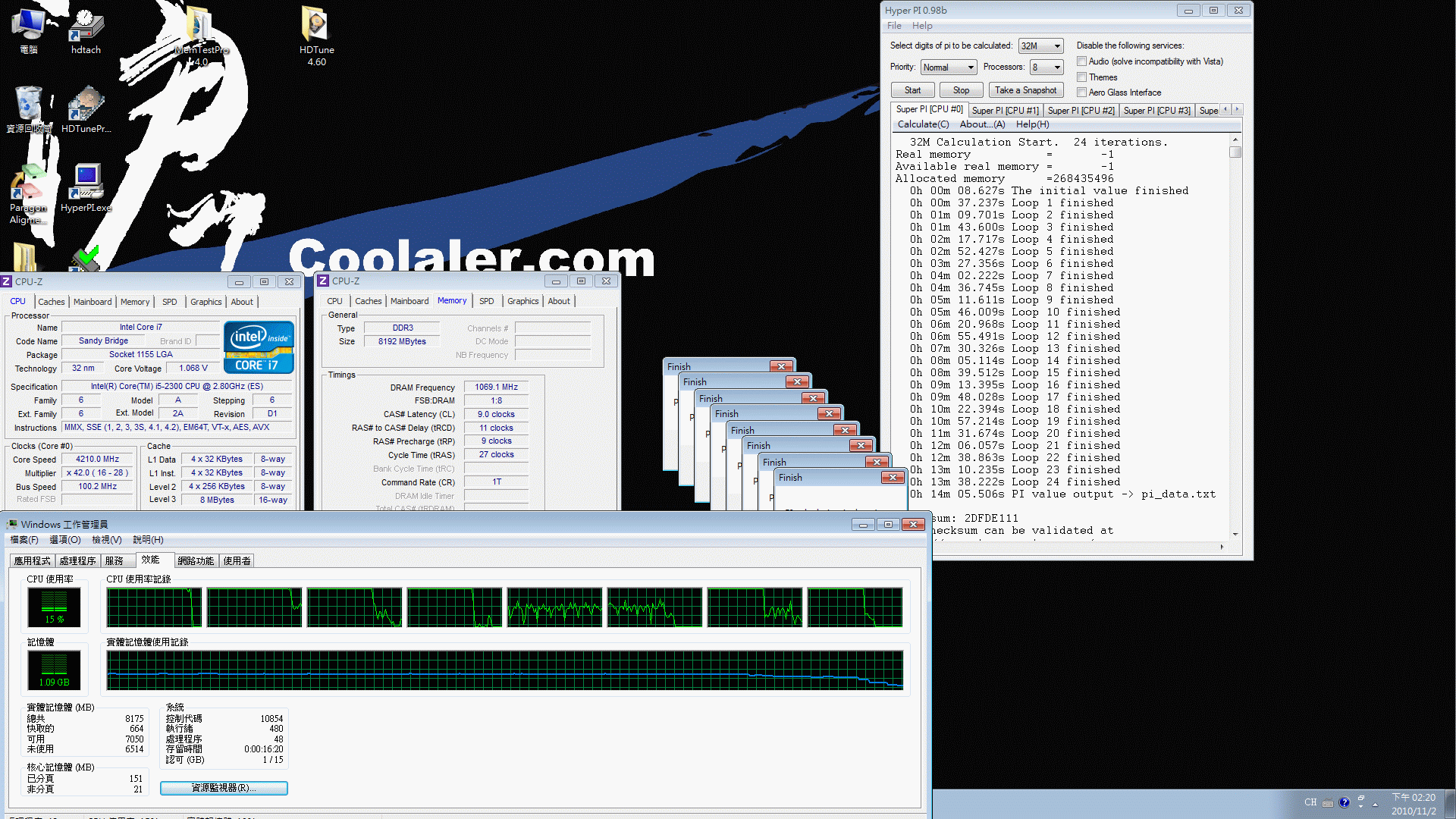Select the Caches tab in left CPU-Z window
The height and width of the screenshot is (819, 1456).
52,302
